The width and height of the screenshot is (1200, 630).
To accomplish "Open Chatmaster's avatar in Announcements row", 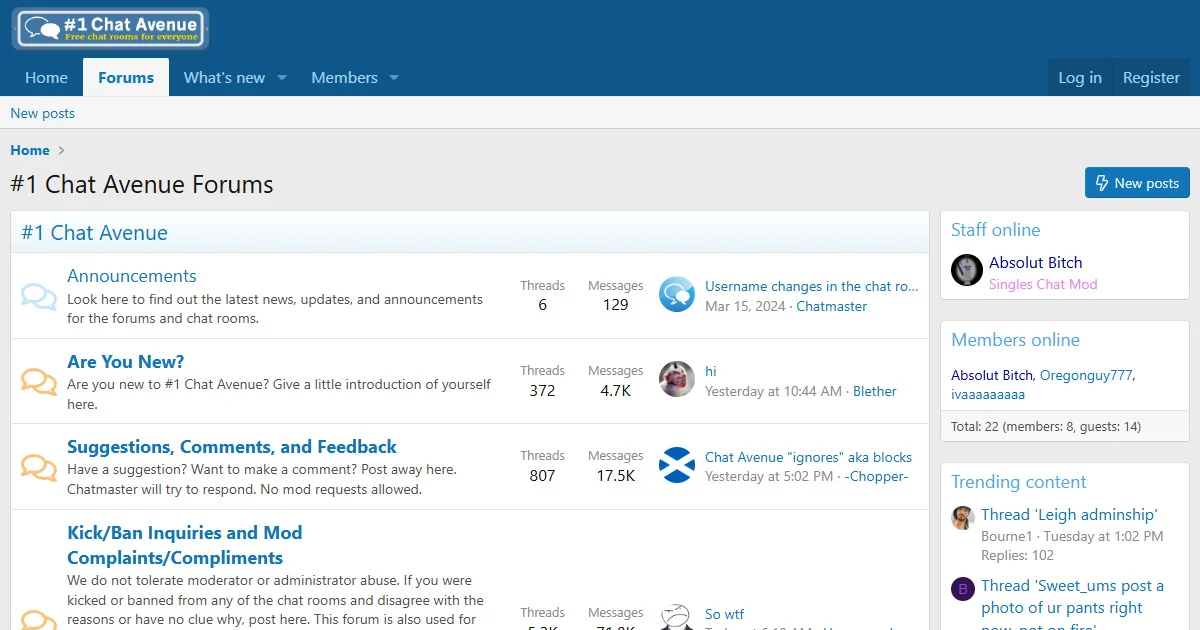I will 677,295.
